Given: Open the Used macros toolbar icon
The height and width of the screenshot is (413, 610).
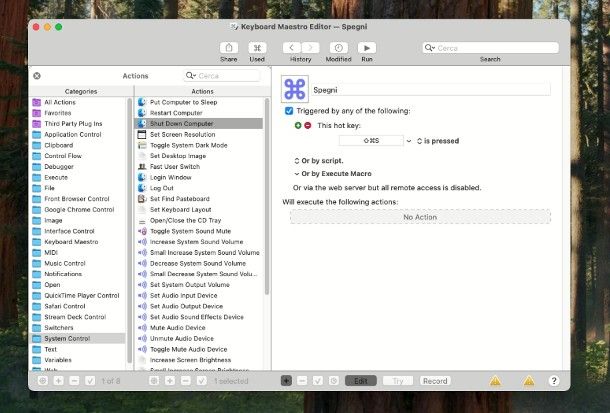Looking at the screenshot, I should click(257, 47).
